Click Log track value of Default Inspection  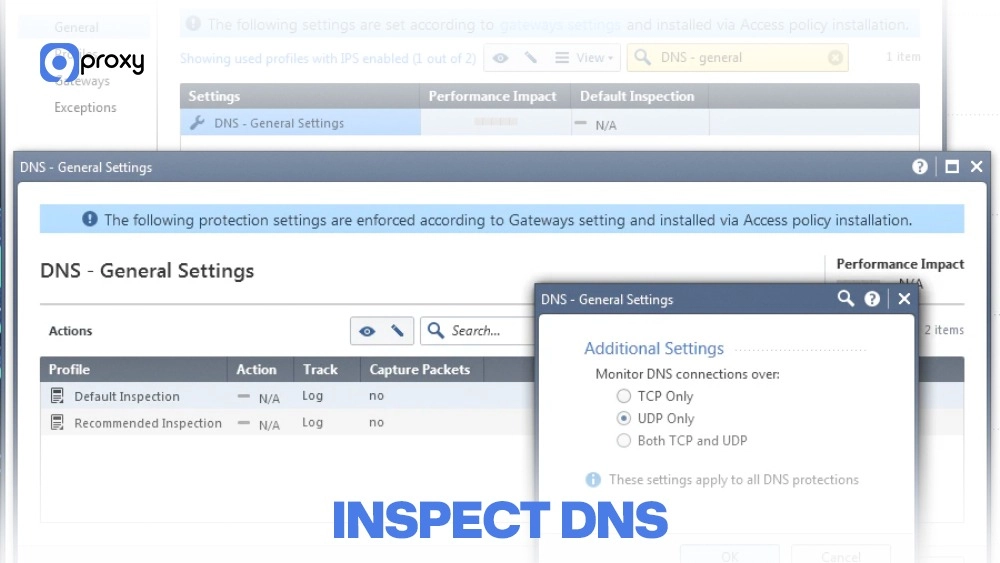312,396
